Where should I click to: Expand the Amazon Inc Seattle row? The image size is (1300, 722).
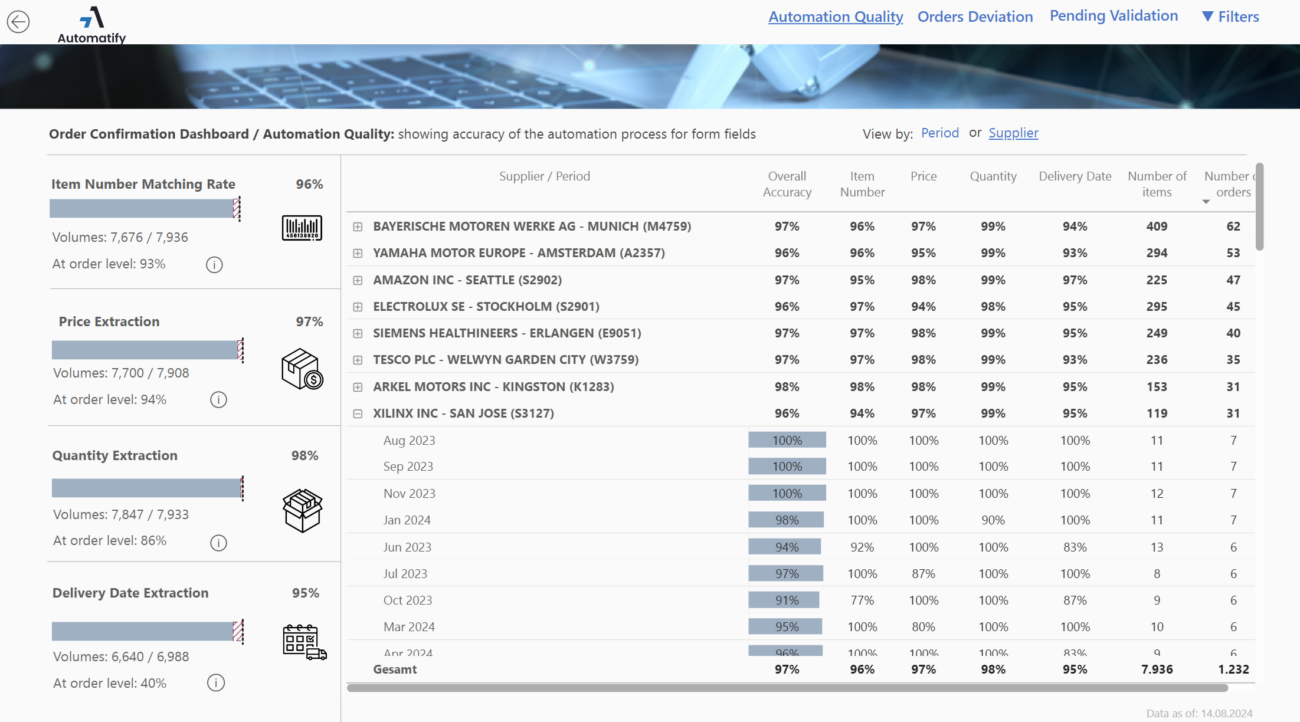pos(358,280)
